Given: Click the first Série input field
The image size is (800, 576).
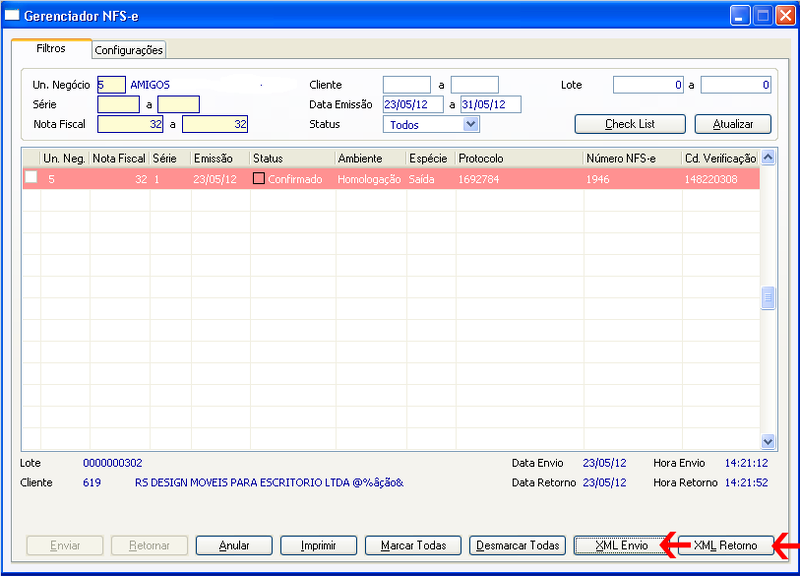Looking at the screenshot, I should click(x=118, y=104).
